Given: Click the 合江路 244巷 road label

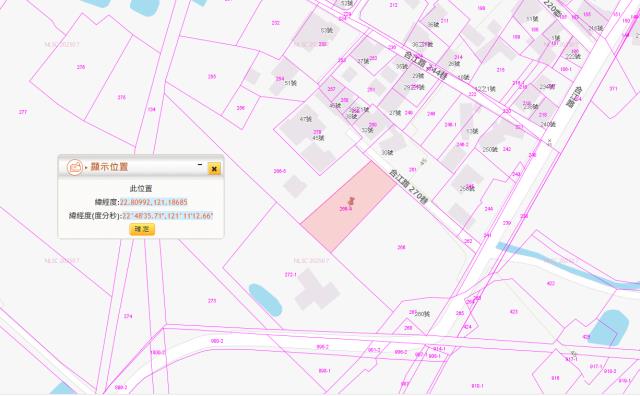Looking at the screenshot, I should (x=426, y=65).
